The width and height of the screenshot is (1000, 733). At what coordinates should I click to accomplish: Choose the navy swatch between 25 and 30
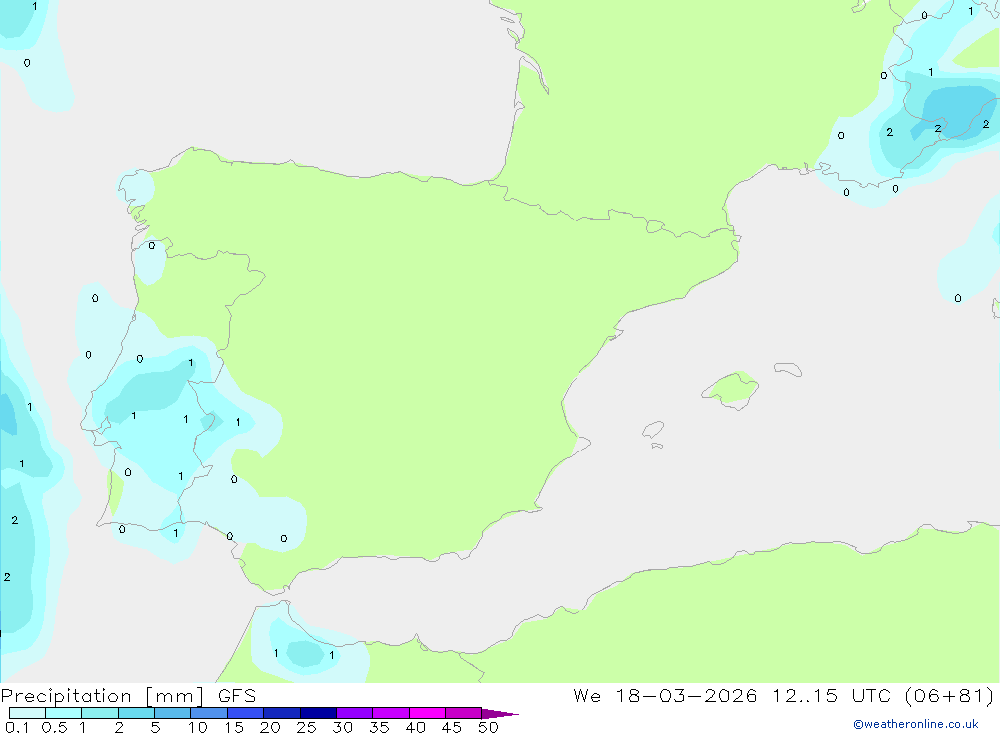tap(318, 713)
